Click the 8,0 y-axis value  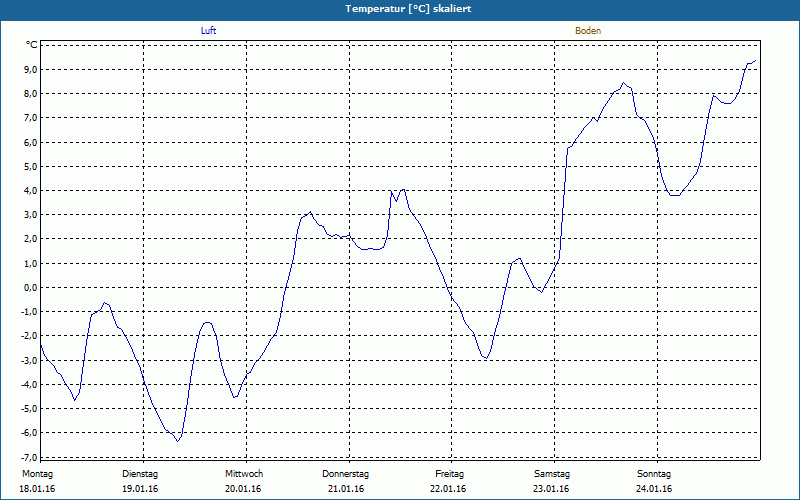pos(30,93)
